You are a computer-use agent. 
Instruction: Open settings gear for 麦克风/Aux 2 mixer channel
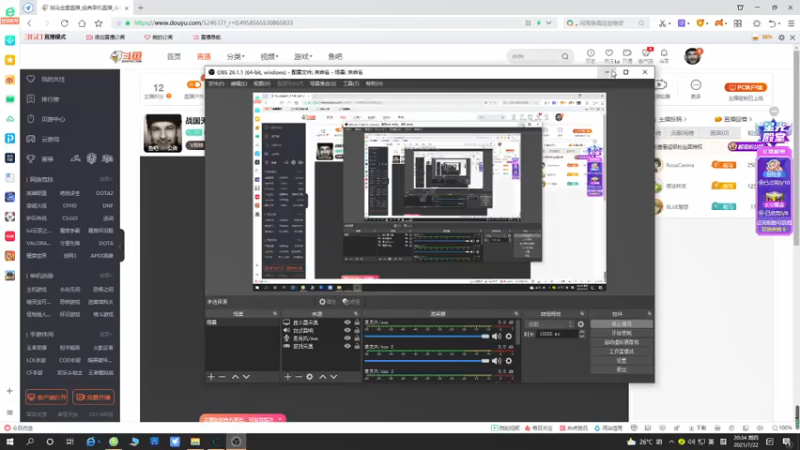point(509,361)
